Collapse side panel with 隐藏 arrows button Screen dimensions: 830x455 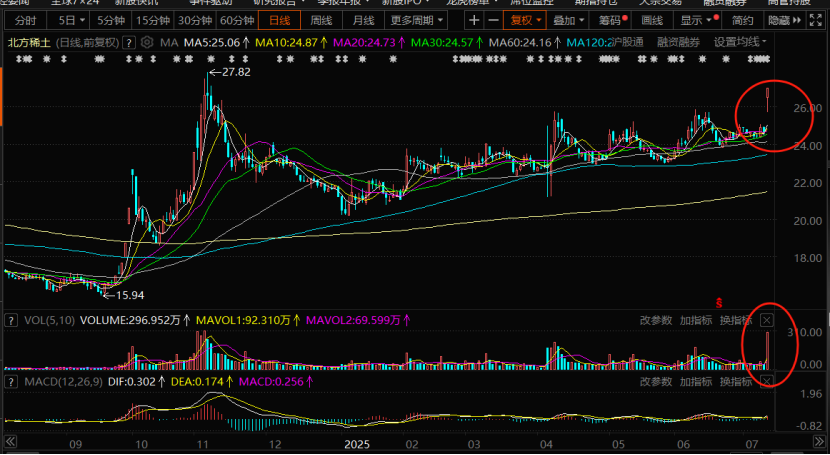click(783, 21)
